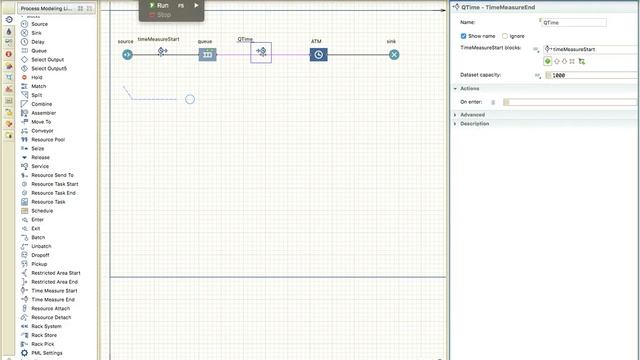Select Restricted Area End in the palette
Viewport: 640px width, 360px height.
coord(49,282)
